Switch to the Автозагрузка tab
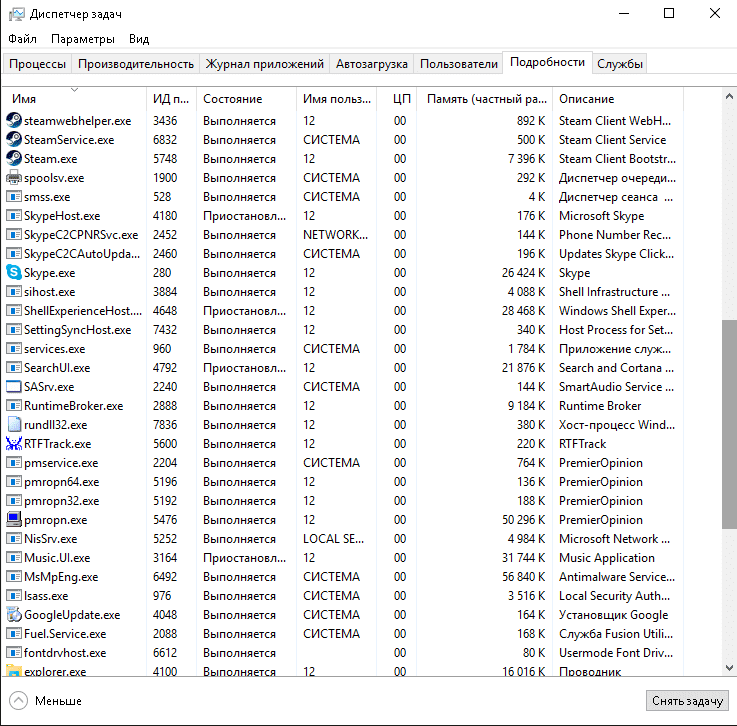Viewport: 737px width, 726px height. tap(371, 64)
